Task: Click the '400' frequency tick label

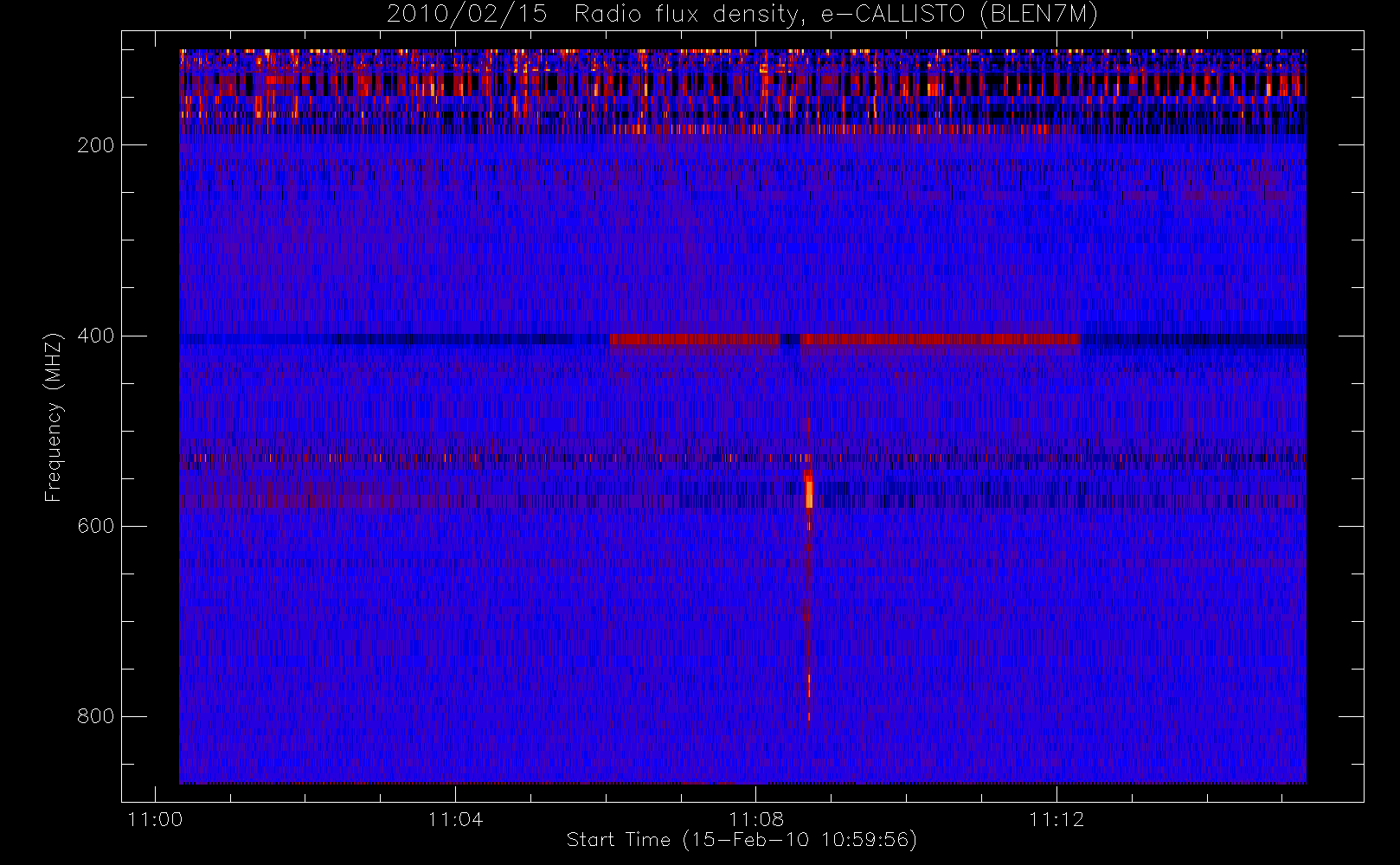Action: coord(95,336)
